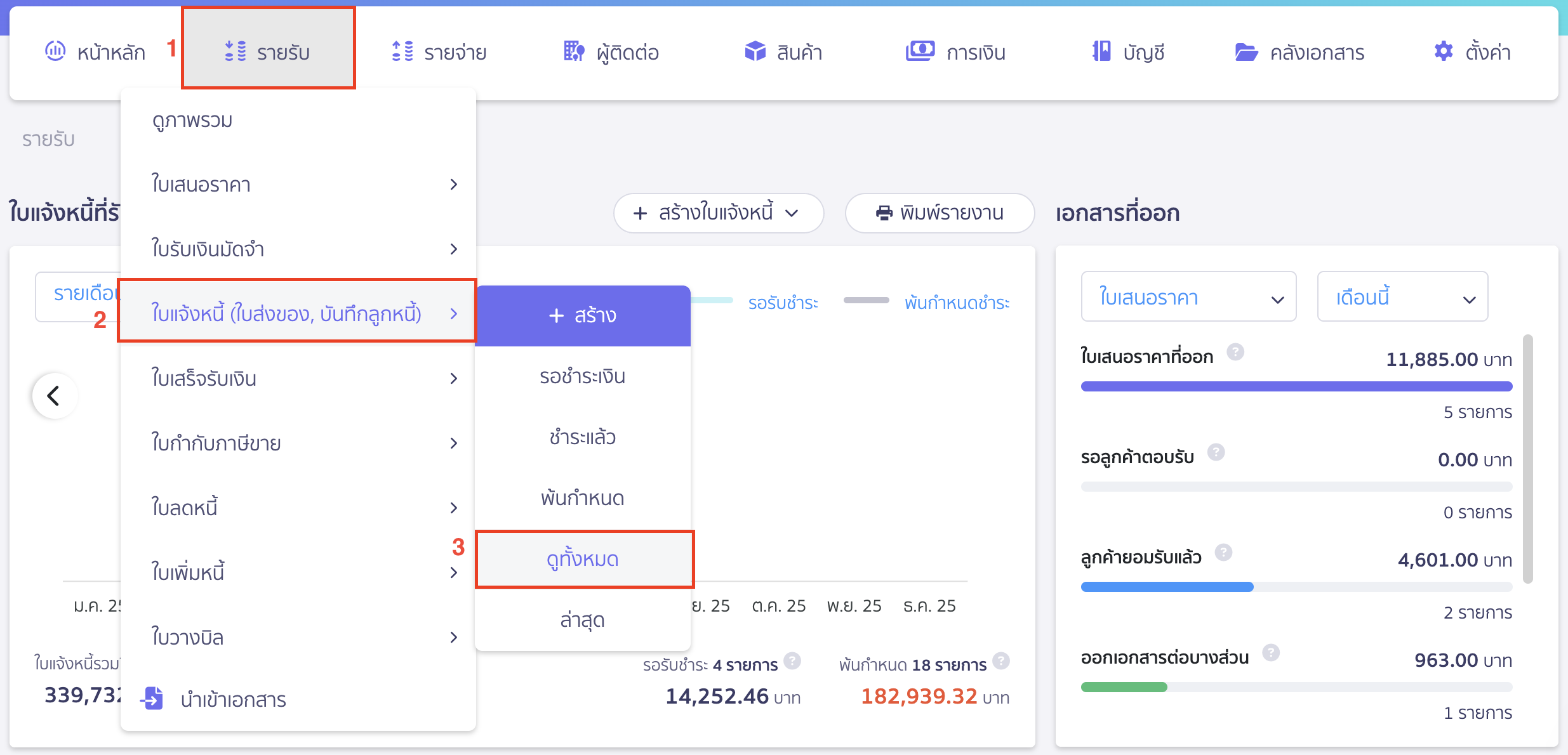Choose ล่าสุด in submenu
Screen dimensions: 1568x755
click(583, 620)
